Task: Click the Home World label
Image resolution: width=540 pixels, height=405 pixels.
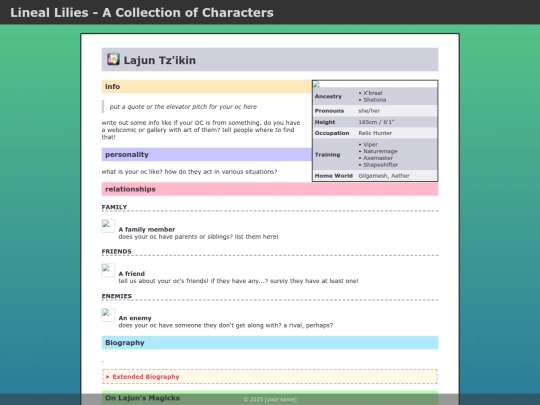Action: coord(334,176)
